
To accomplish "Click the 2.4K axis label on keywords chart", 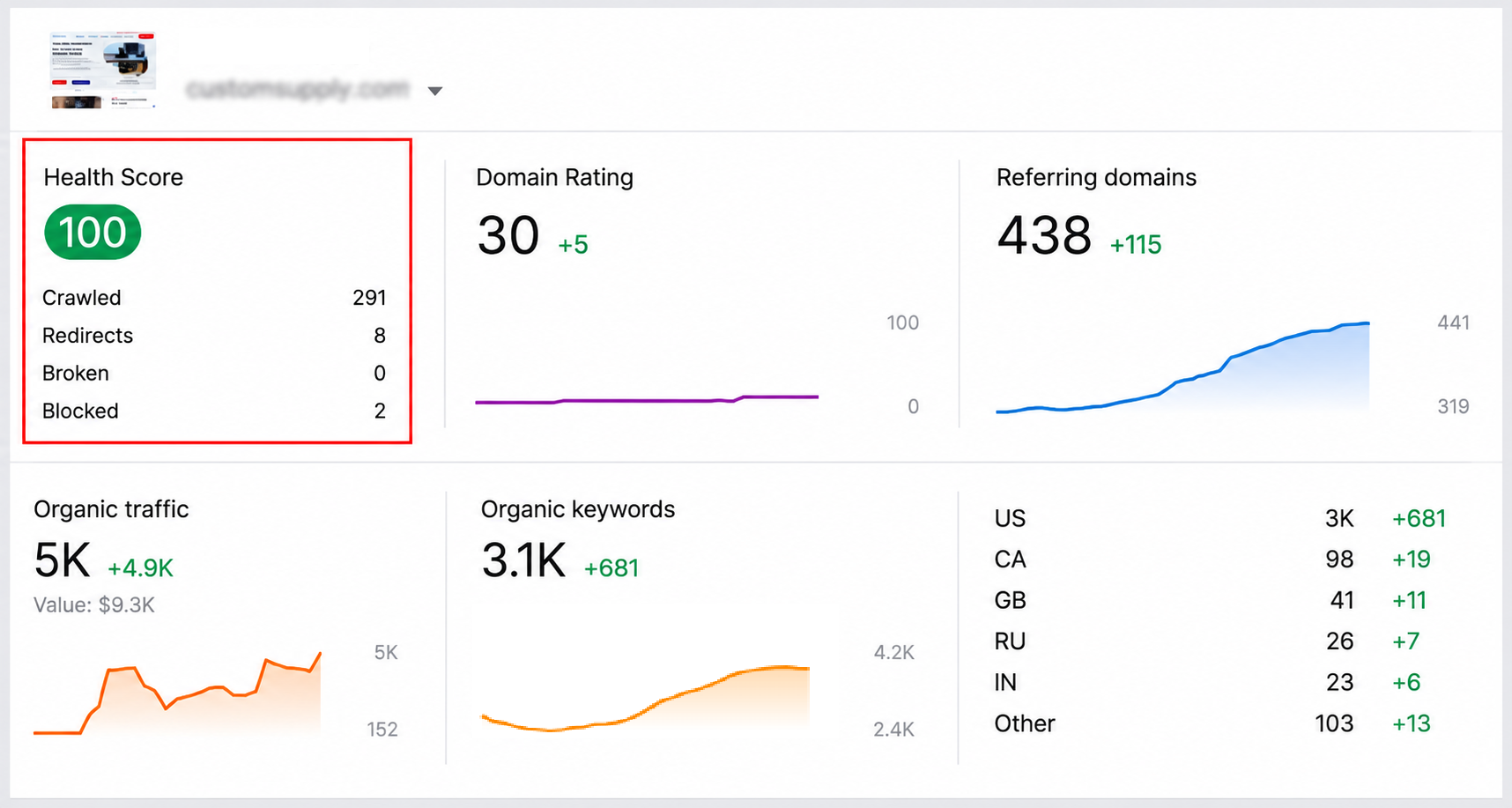I will click(x=893, y=730).
